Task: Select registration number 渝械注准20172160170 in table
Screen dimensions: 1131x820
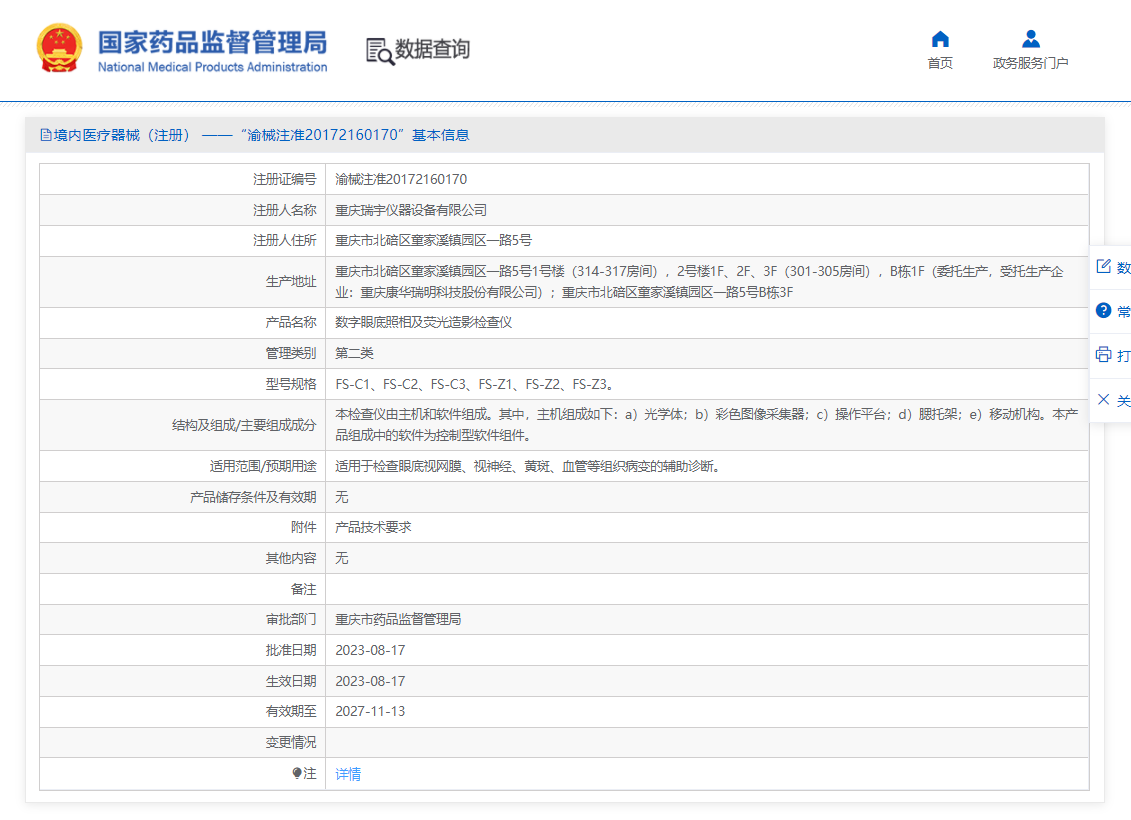Action: pyautogui.click(x=401, y=180)
